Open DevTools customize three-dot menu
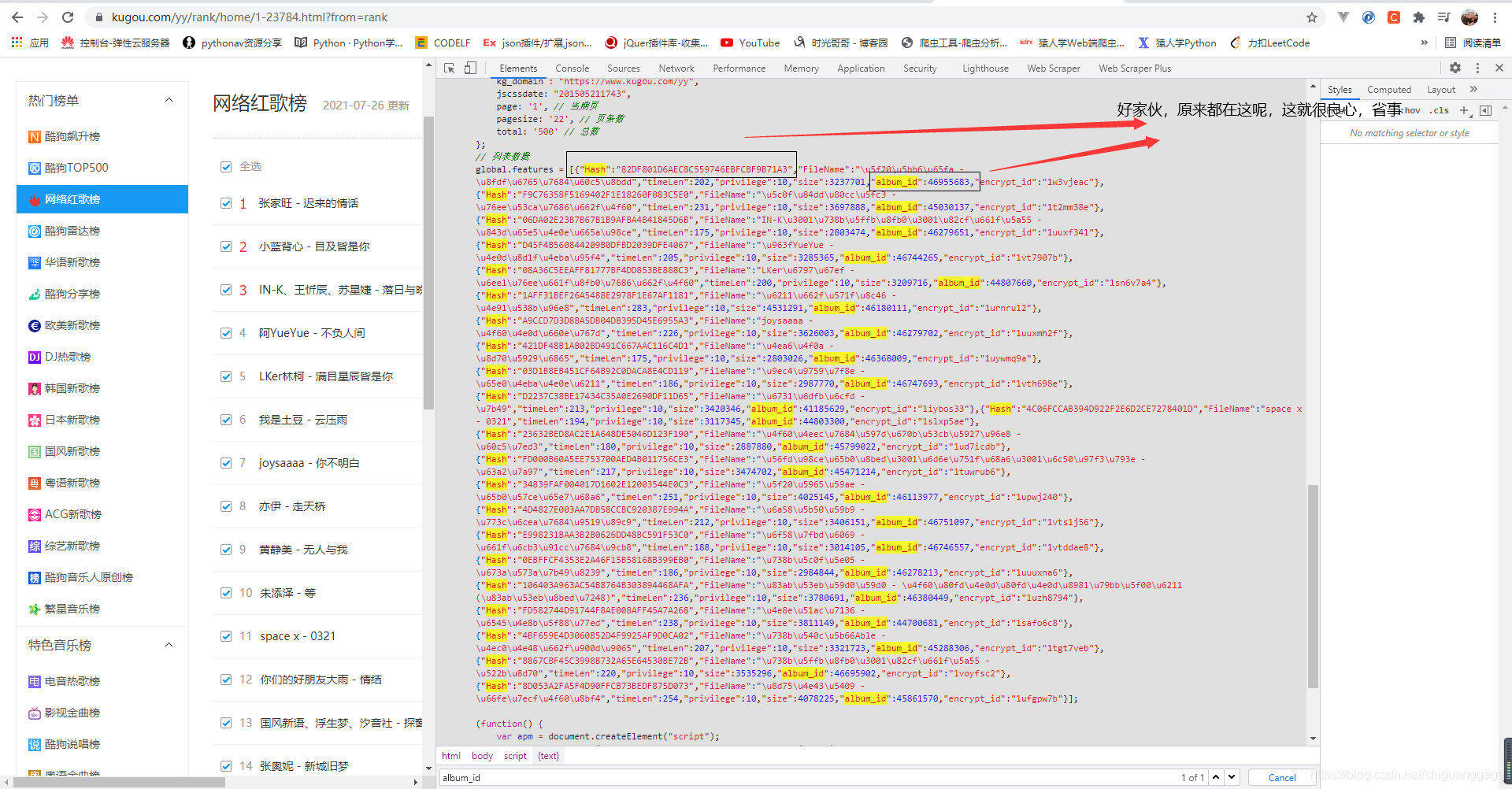The width and height of the screenshot is (1512, 789). point(1477,69)
